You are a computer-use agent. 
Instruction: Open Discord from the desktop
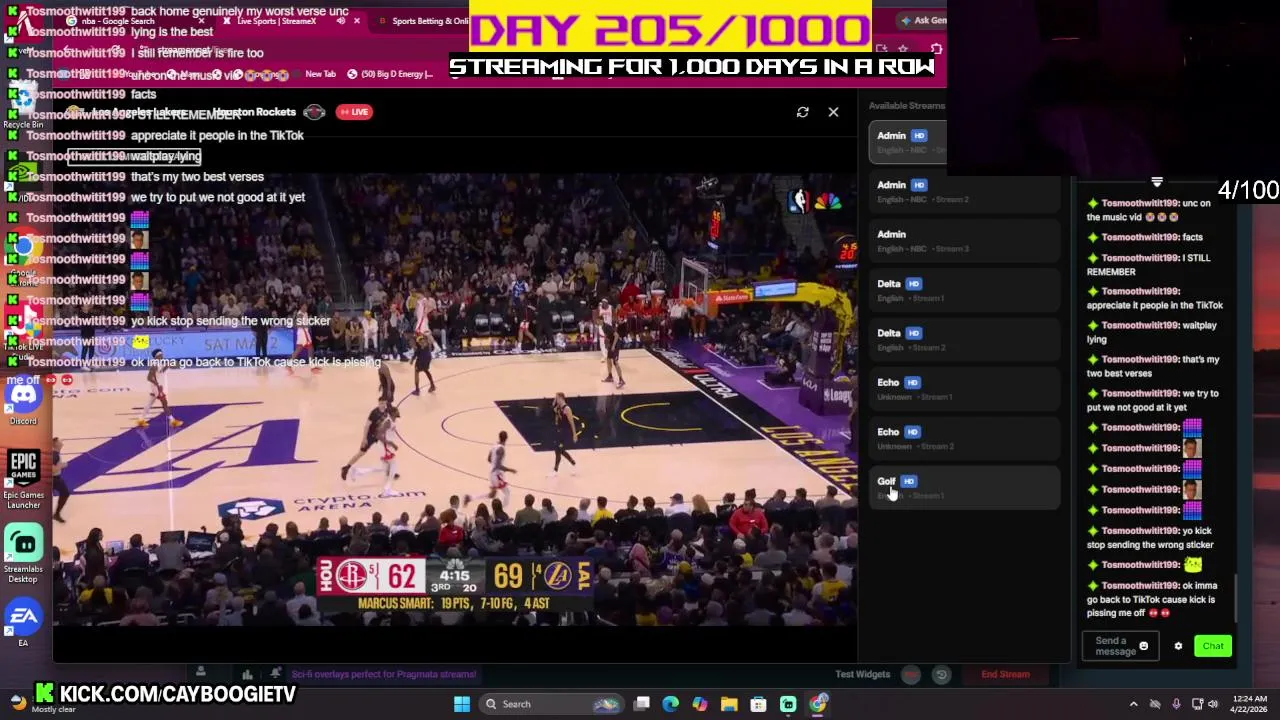23,400
